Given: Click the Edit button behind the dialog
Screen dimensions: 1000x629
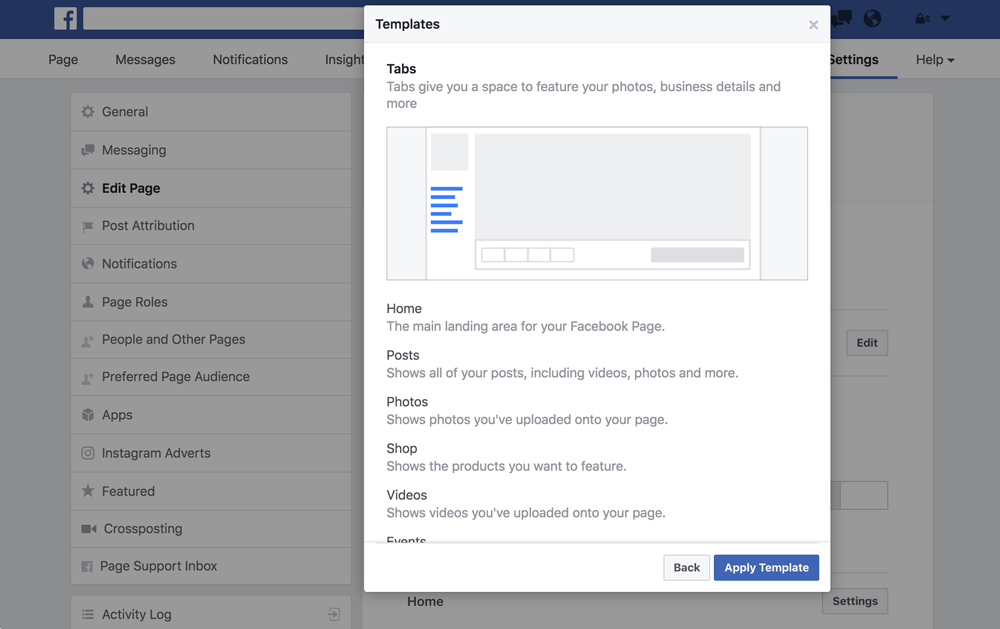Looking at the screenshot, I should 867,343.
